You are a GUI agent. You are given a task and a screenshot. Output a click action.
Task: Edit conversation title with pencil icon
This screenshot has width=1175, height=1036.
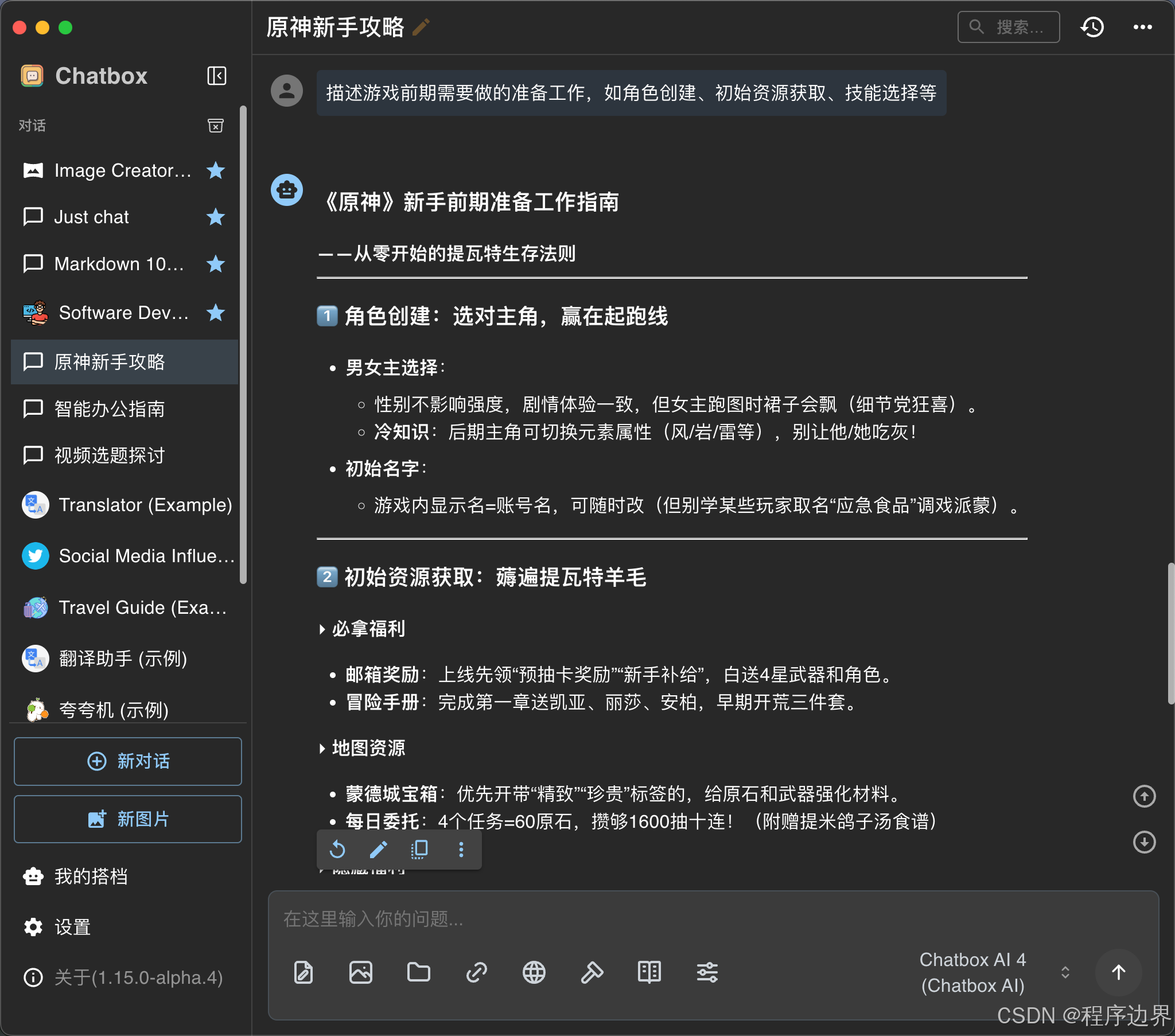click(421, 27)
